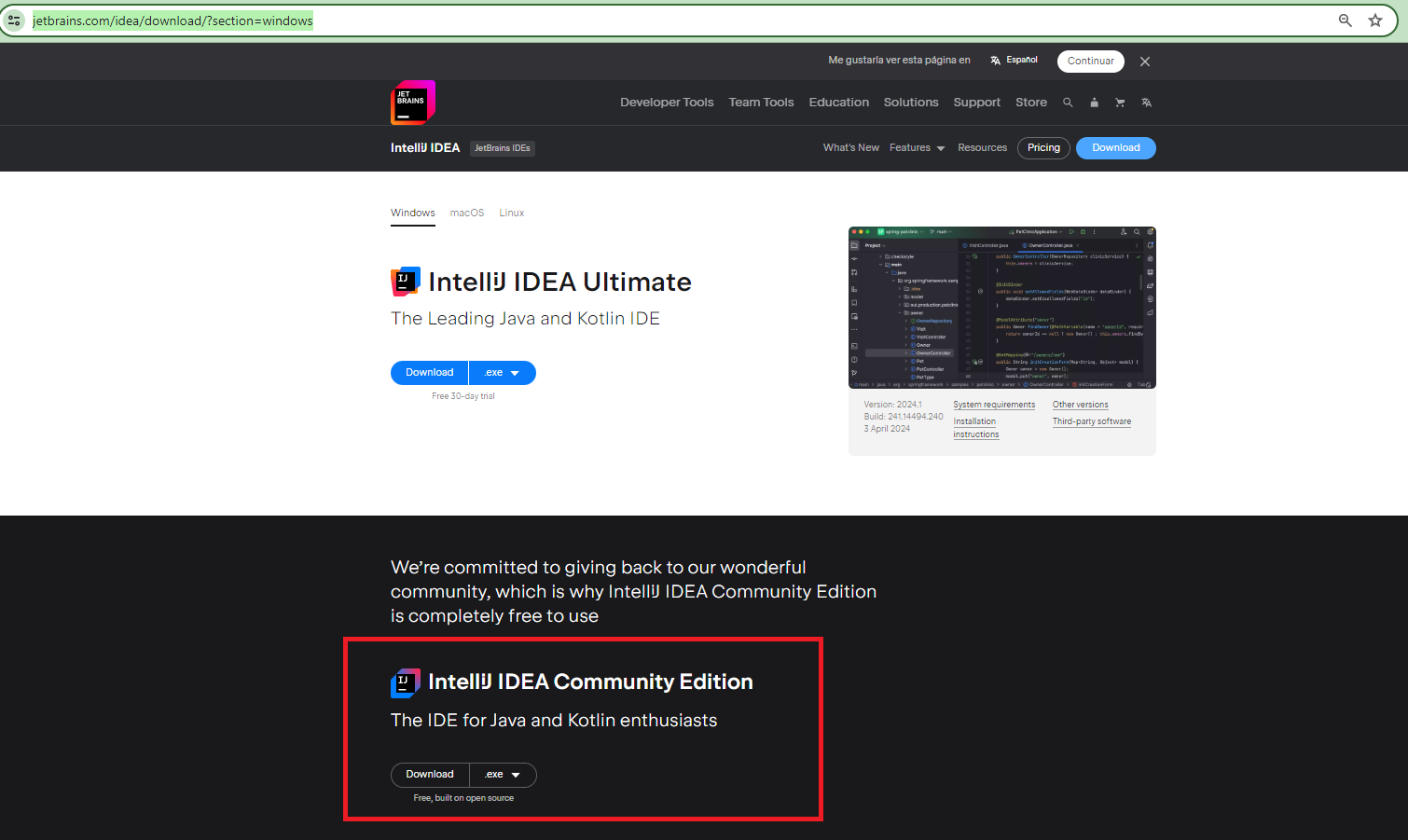Open the Solutions menu
The width and height of the screenshot is (1408, 840).
click(x=911, y=103)
